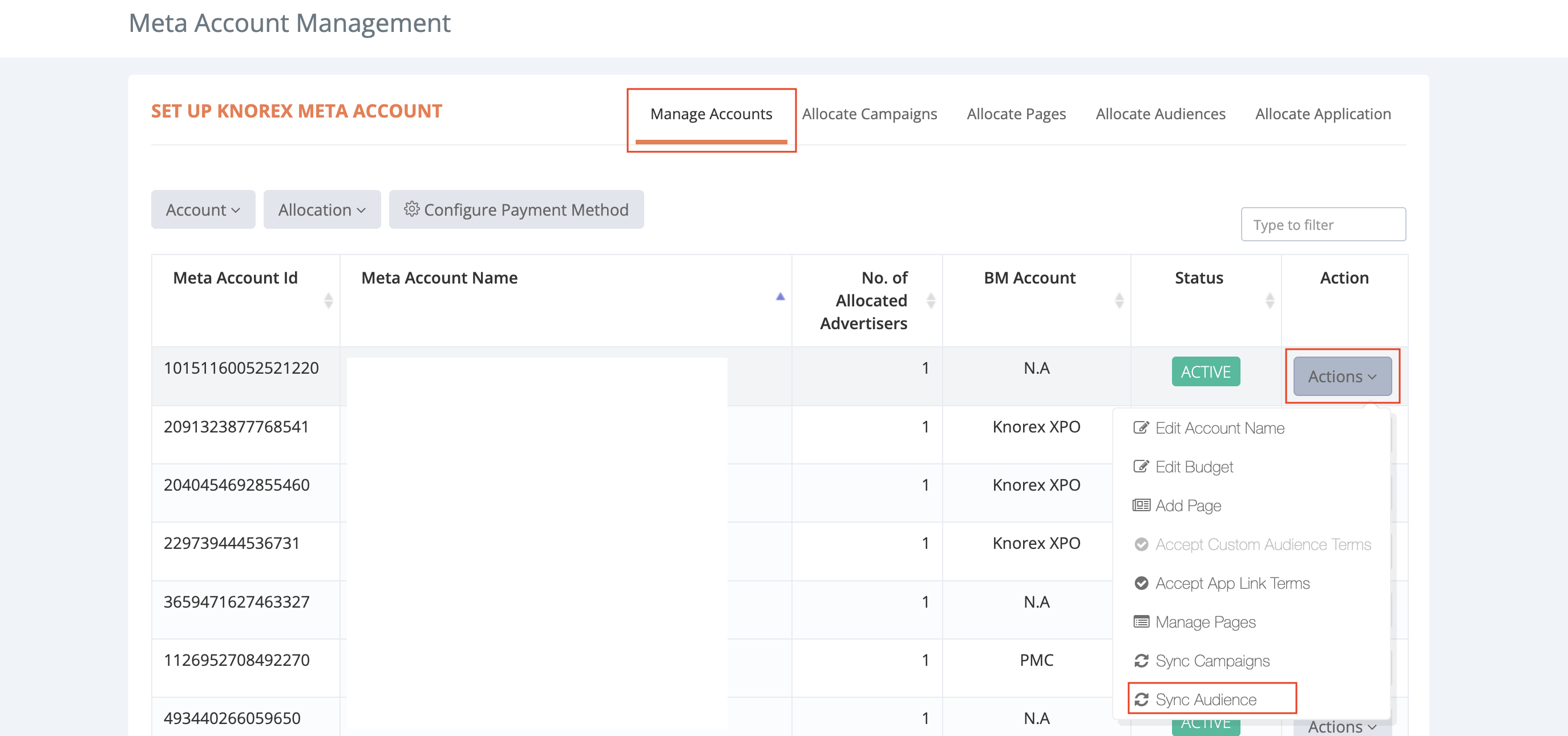Expand the Account dropdown
Image resolution: width=1568 pixels, height=736 pixels.
click(203, 209)
